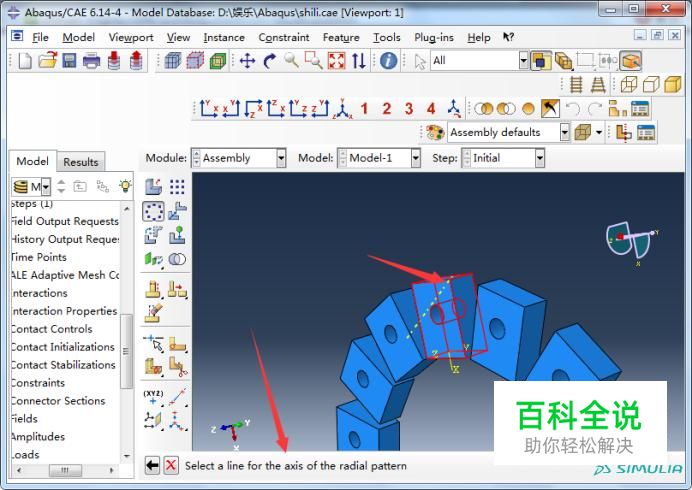Toggle the solid orange circle display icon
Image resolution: width=692 pixels, height=490 pixels.
[x=528, y=109]
